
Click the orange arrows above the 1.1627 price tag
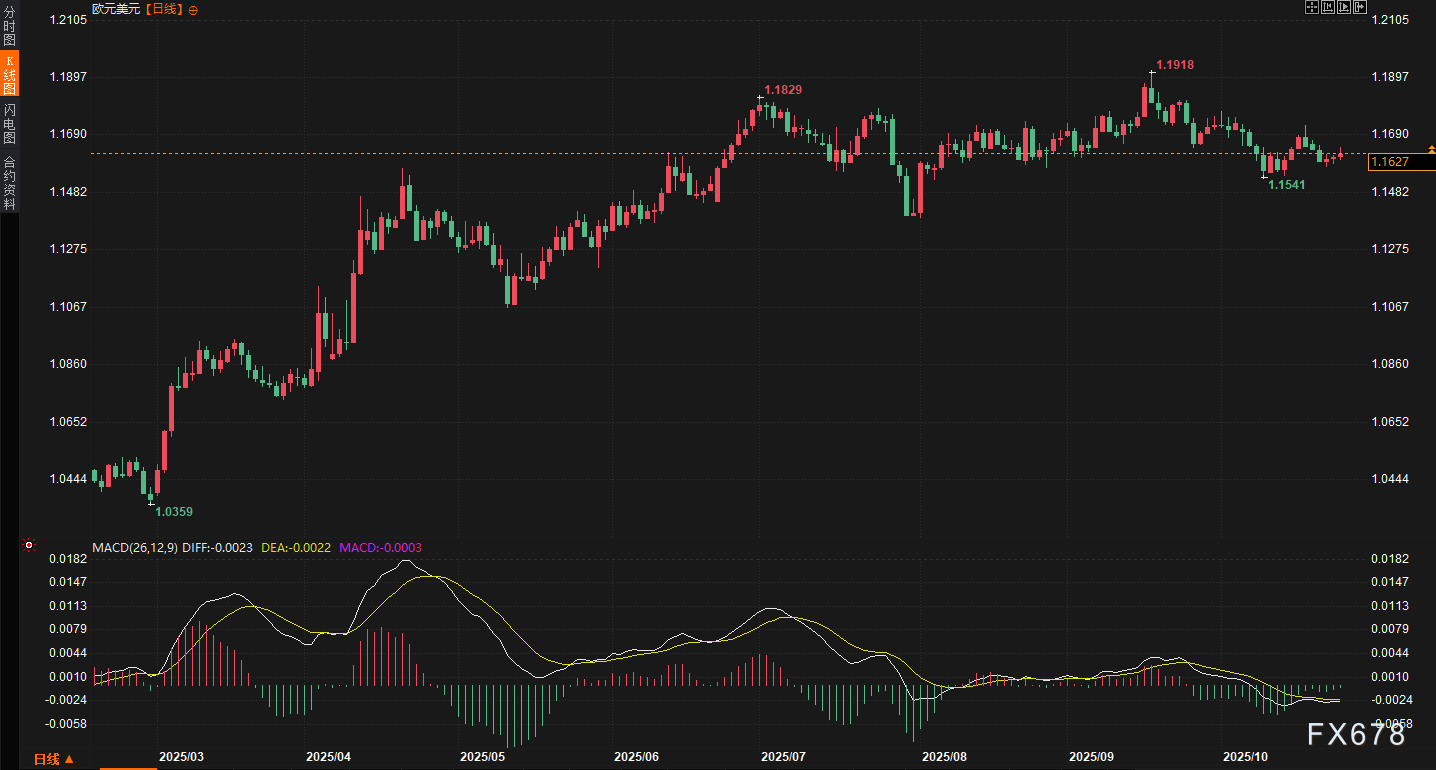tap(1430, 149)
